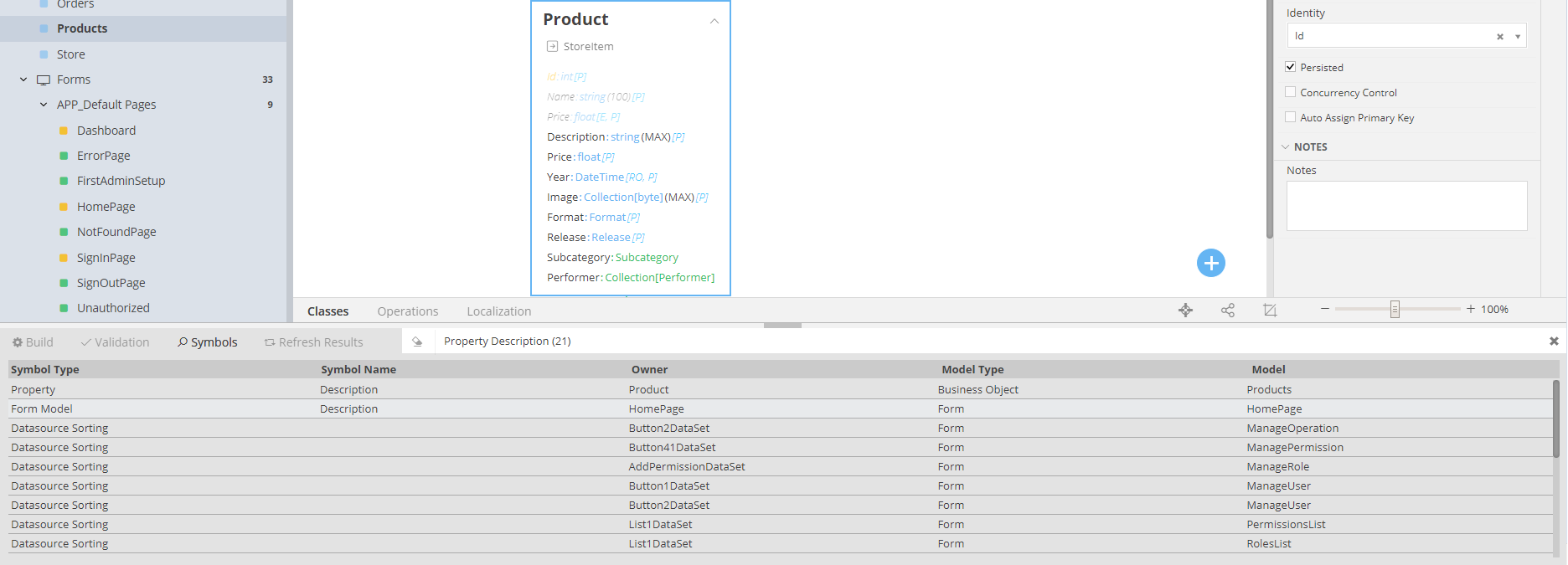Switch to the Operations tab
1568x565 pixels.
tap(407, 311)
